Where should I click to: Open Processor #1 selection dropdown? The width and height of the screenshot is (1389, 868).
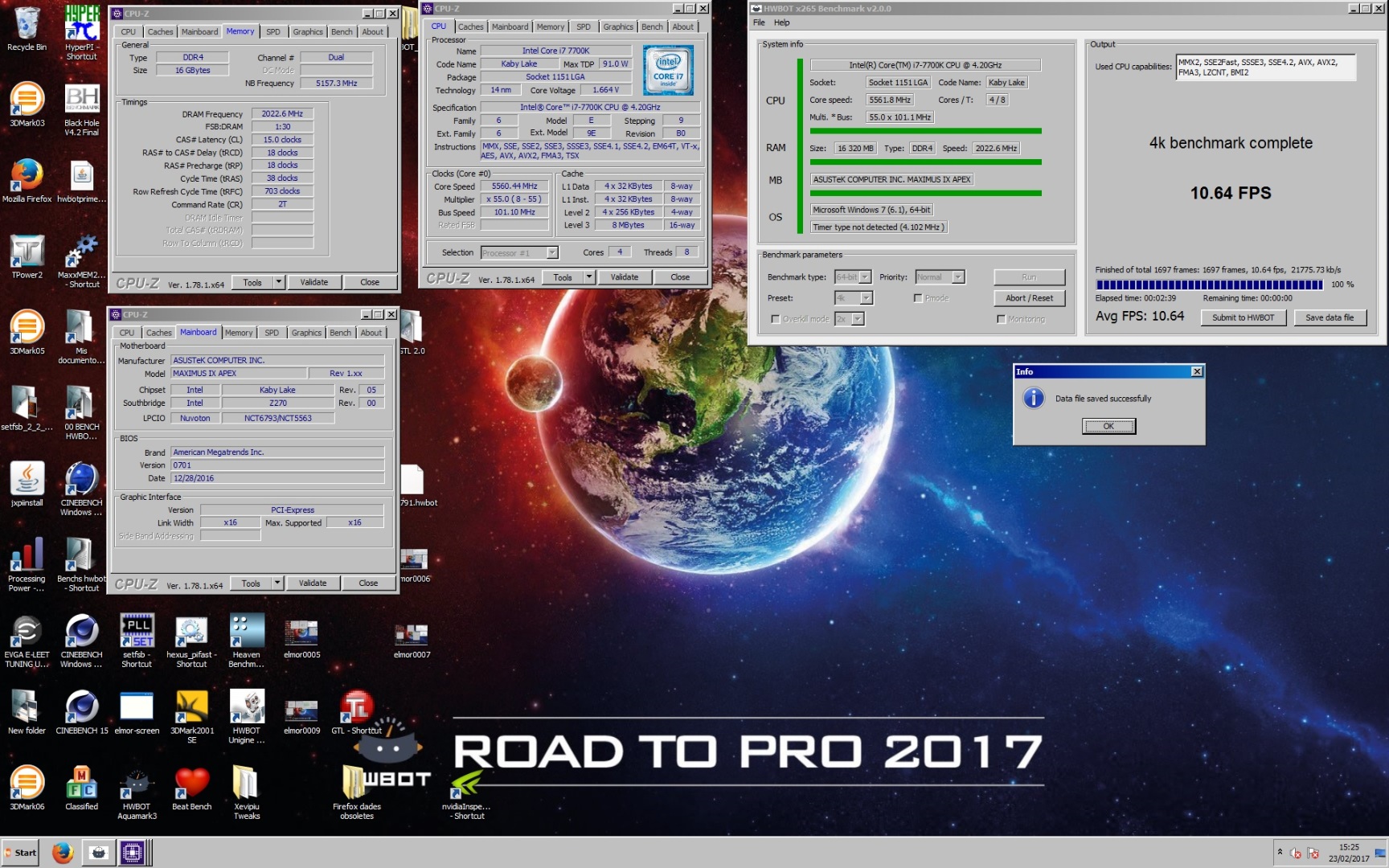pyautogui.click(x=552, y=253)
